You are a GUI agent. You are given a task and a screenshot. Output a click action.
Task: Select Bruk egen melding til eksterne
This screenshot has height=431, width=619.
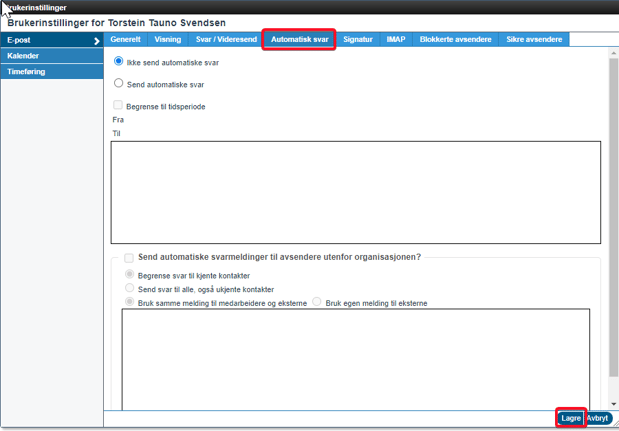319,302
